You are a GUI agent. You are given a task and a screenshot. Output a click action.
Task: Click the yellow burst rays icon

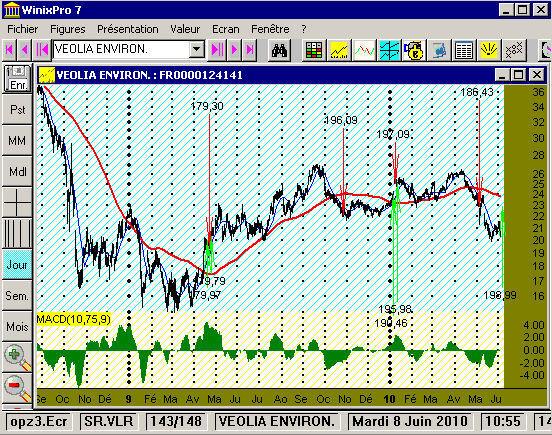[489, 50]
